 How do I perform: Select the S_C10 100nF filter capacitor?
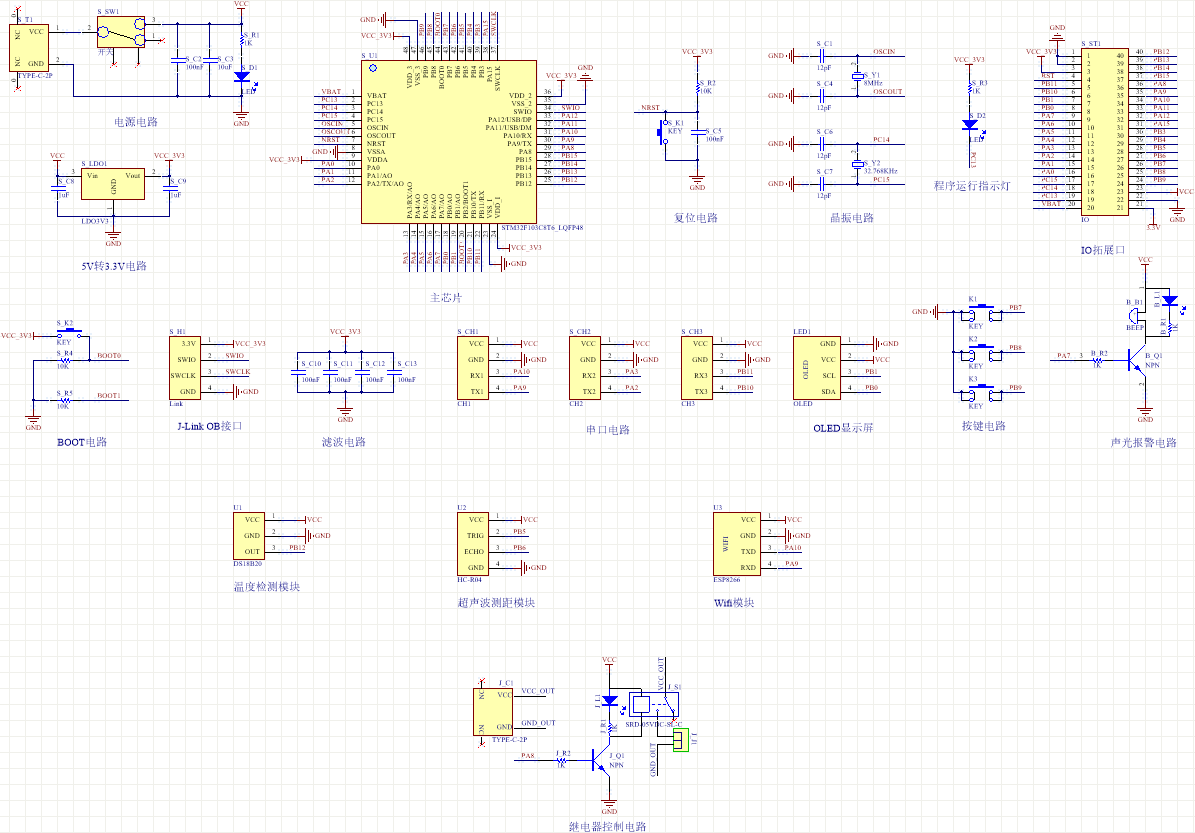297,372
